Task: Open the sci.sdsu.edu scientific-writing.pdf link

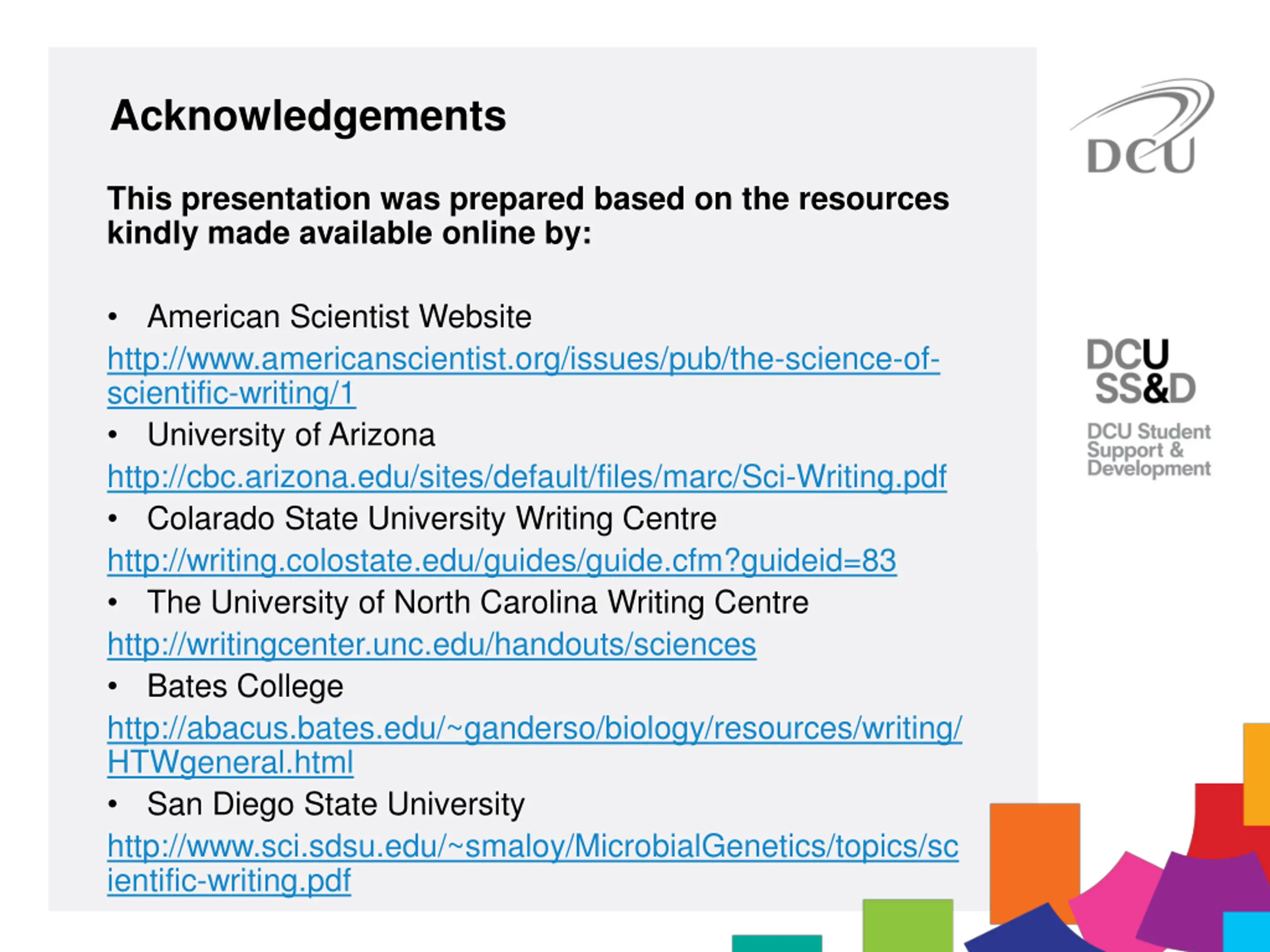Action: 533,863
